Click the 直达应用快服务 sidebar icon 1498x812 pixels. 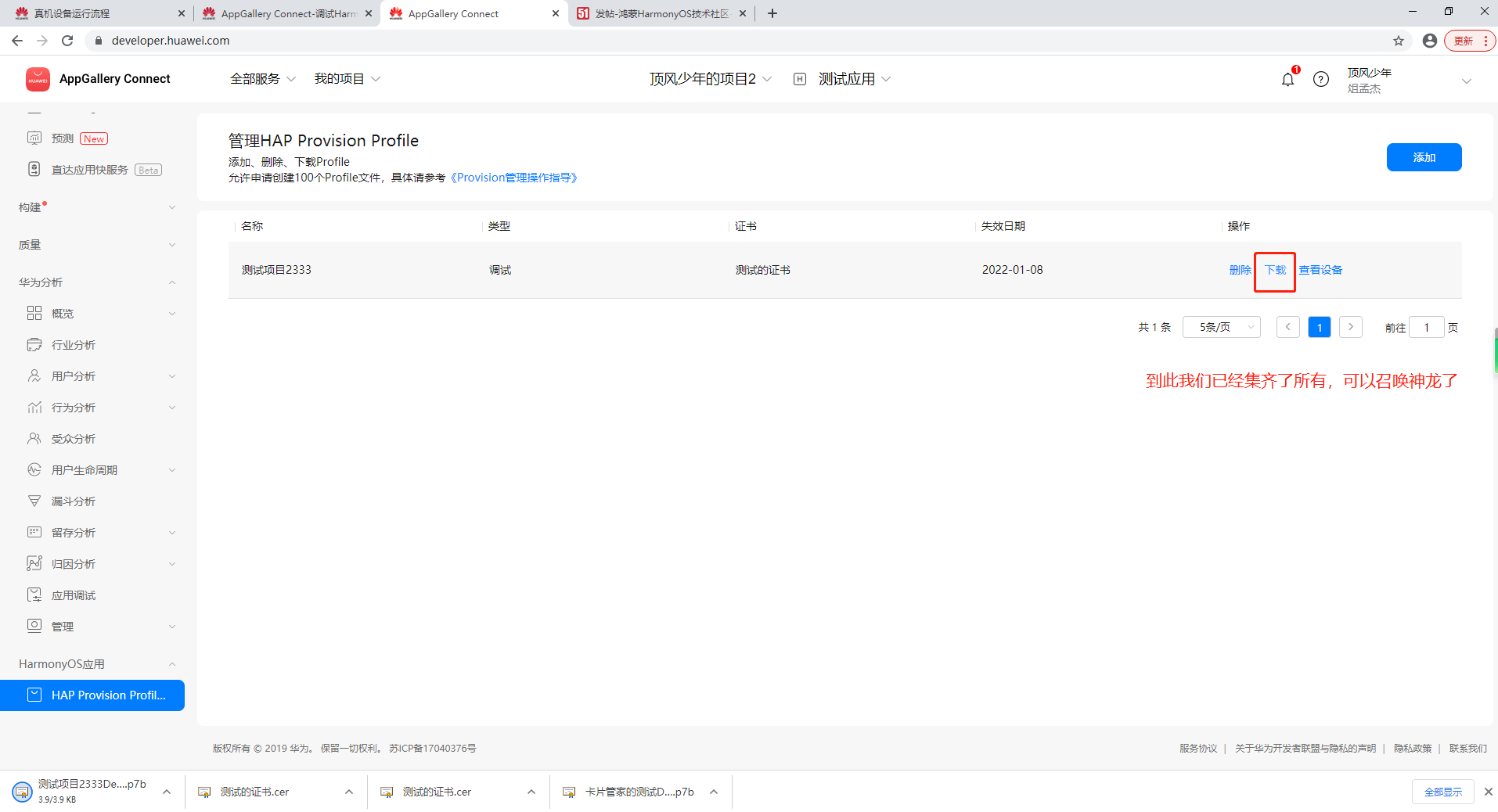click(x=34, y=169)
